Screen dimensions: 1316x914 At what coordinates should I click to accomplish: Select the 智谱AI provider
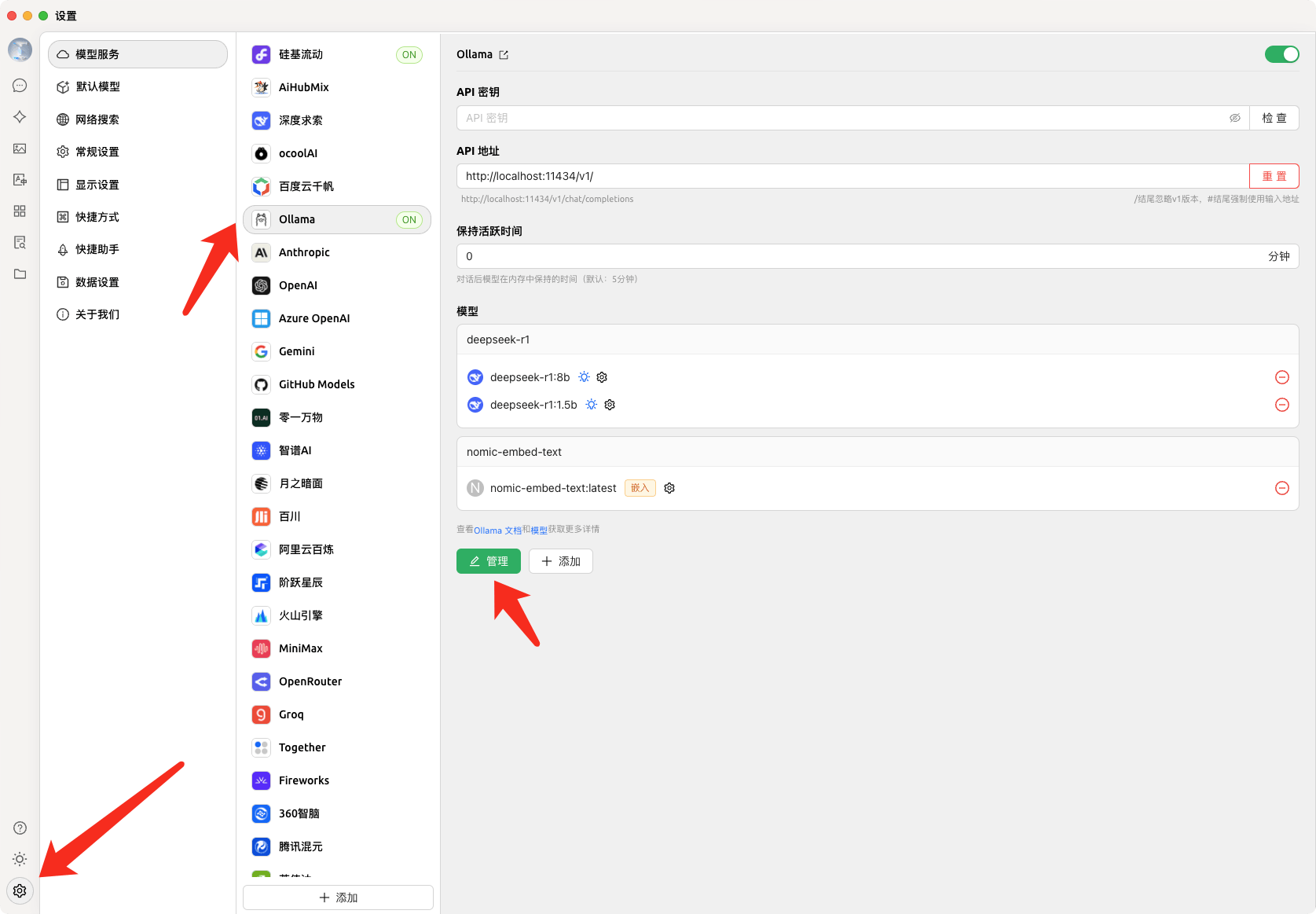coord(337,450)
